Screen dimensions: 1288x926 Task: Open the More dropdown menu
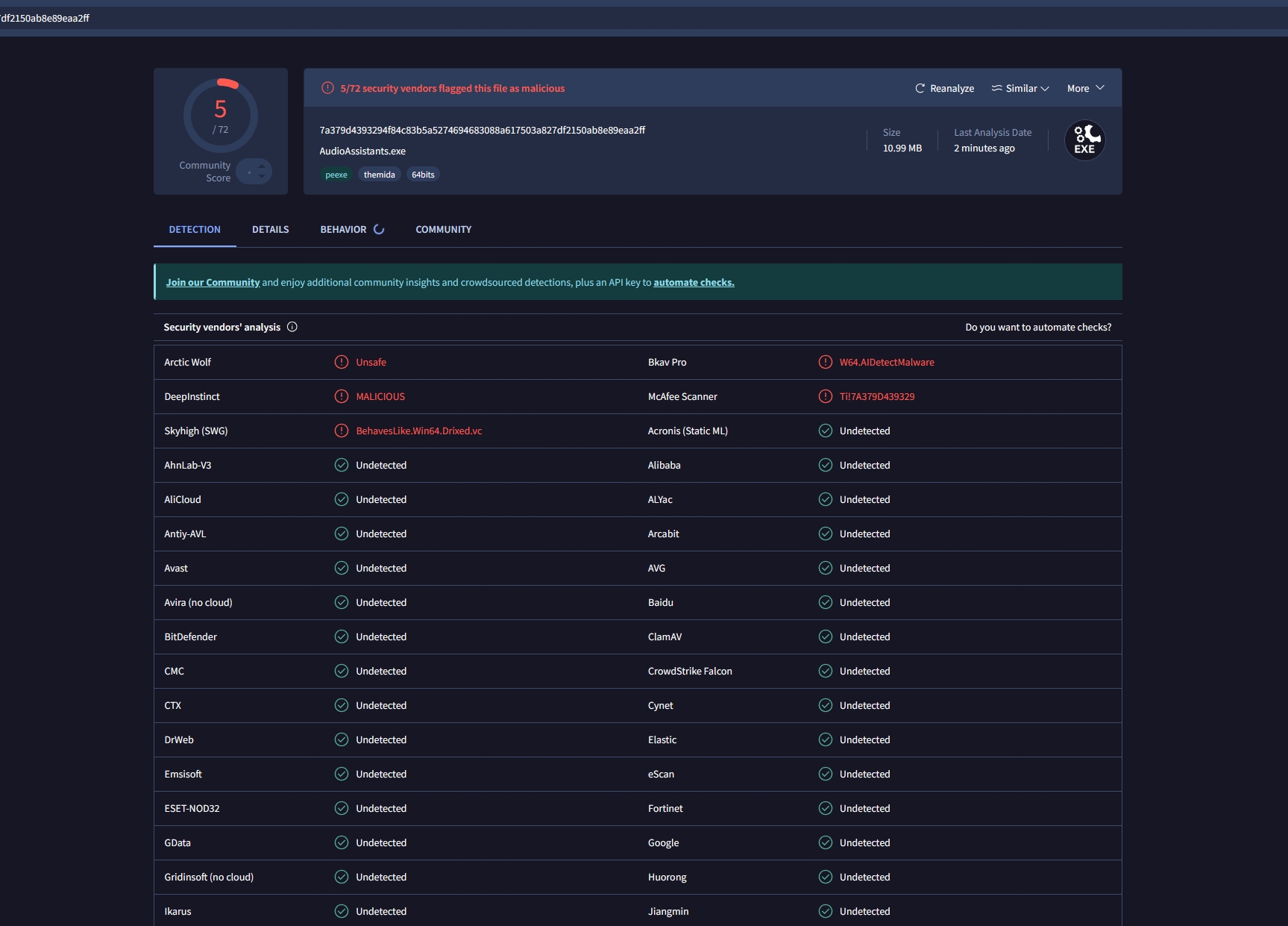point(1085,88)
